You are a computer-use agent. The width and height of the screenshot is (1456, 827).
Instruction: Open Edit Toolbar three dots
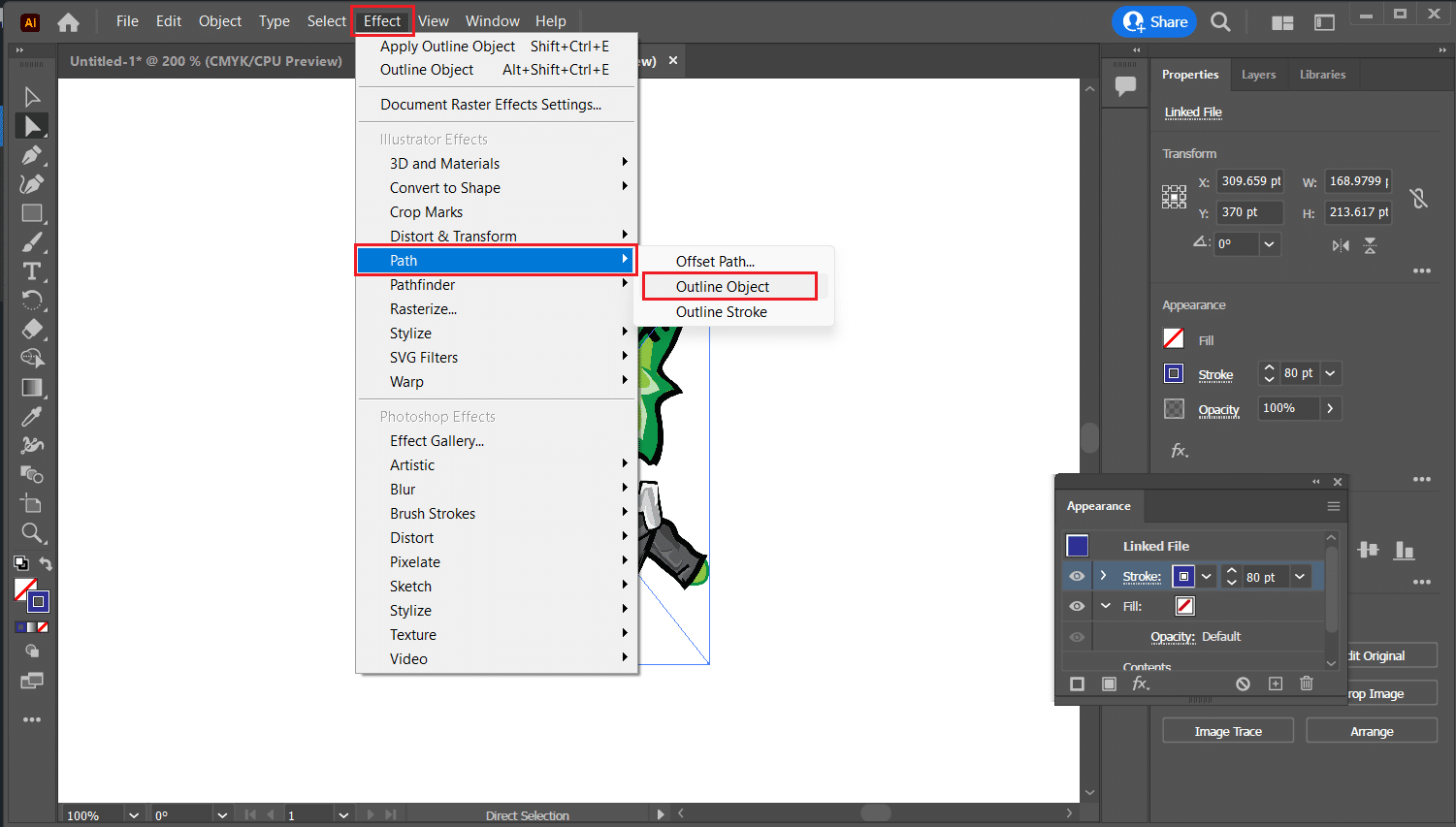(32, 719)
